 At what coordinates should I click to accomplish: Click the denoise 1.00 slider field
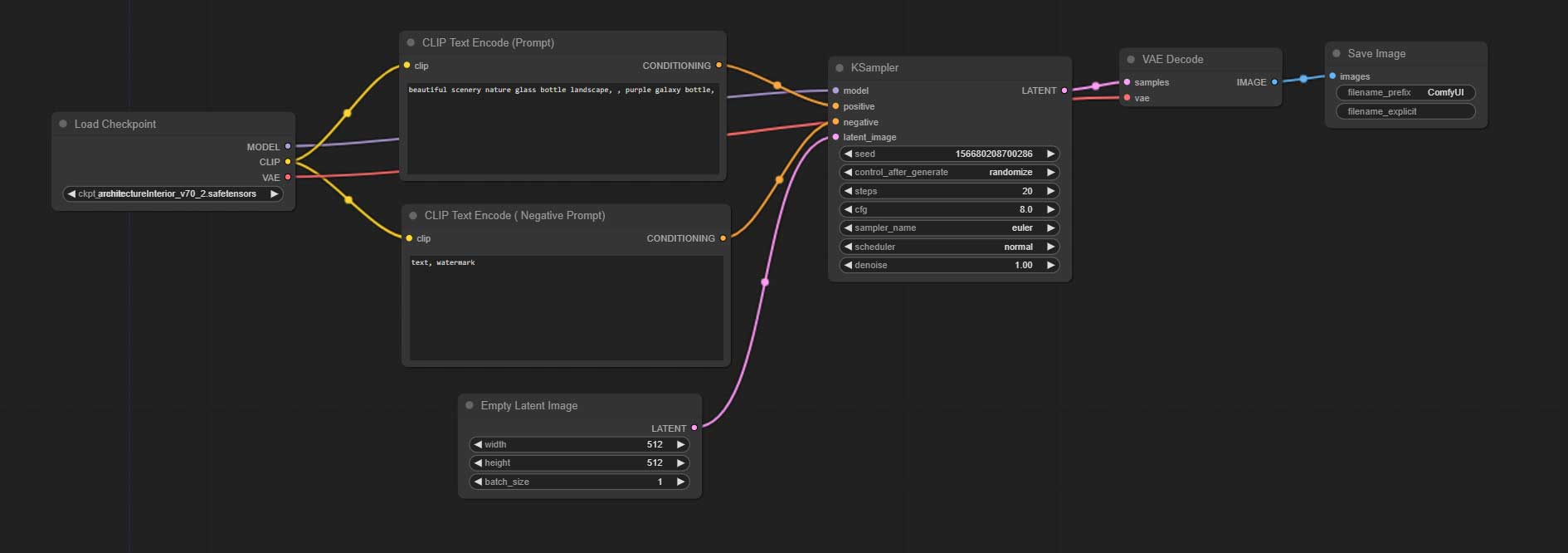click(x=950, y=266)
